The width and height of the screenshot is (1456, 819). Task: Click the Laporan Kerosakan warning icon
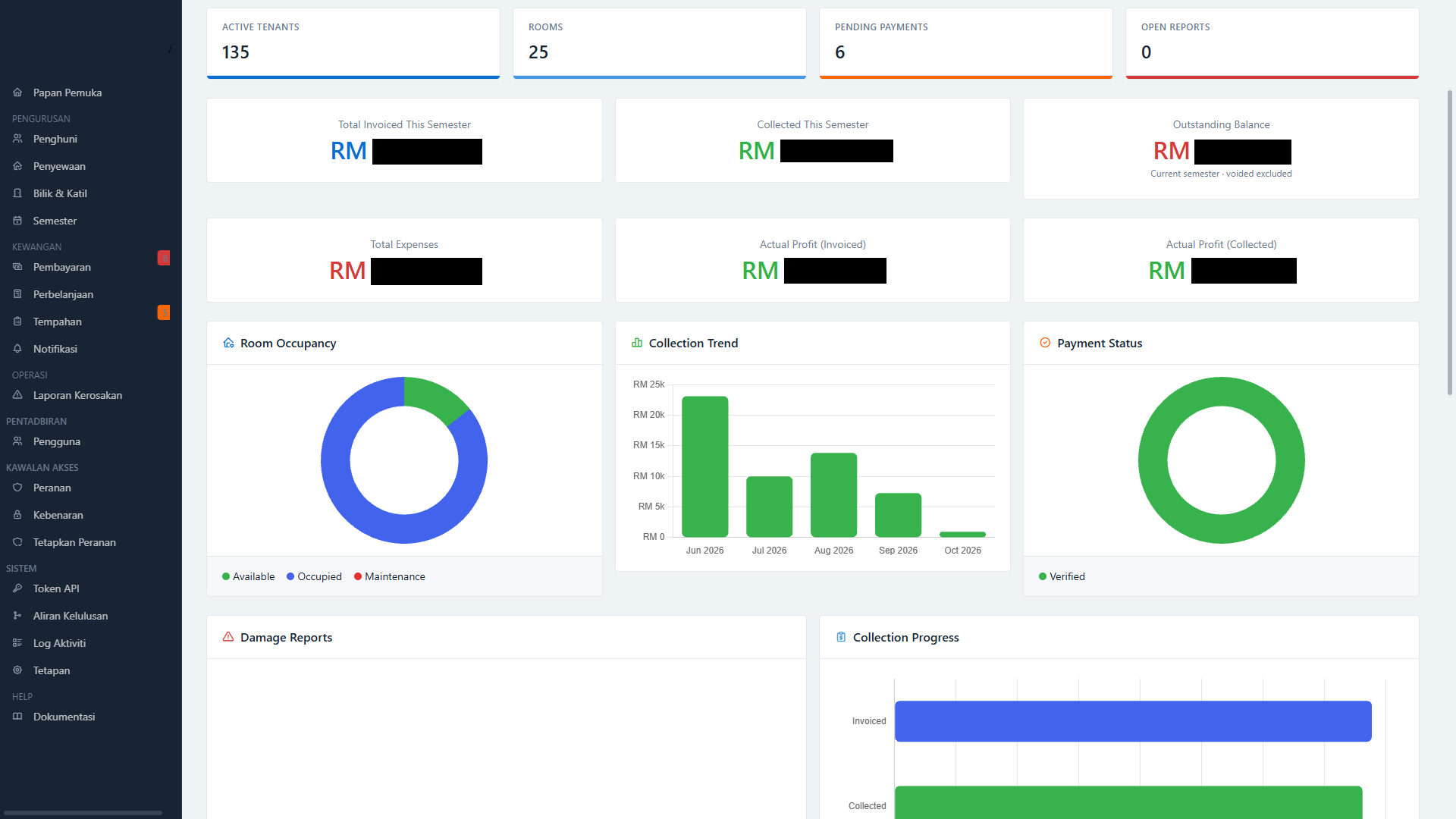coord(17,395)
